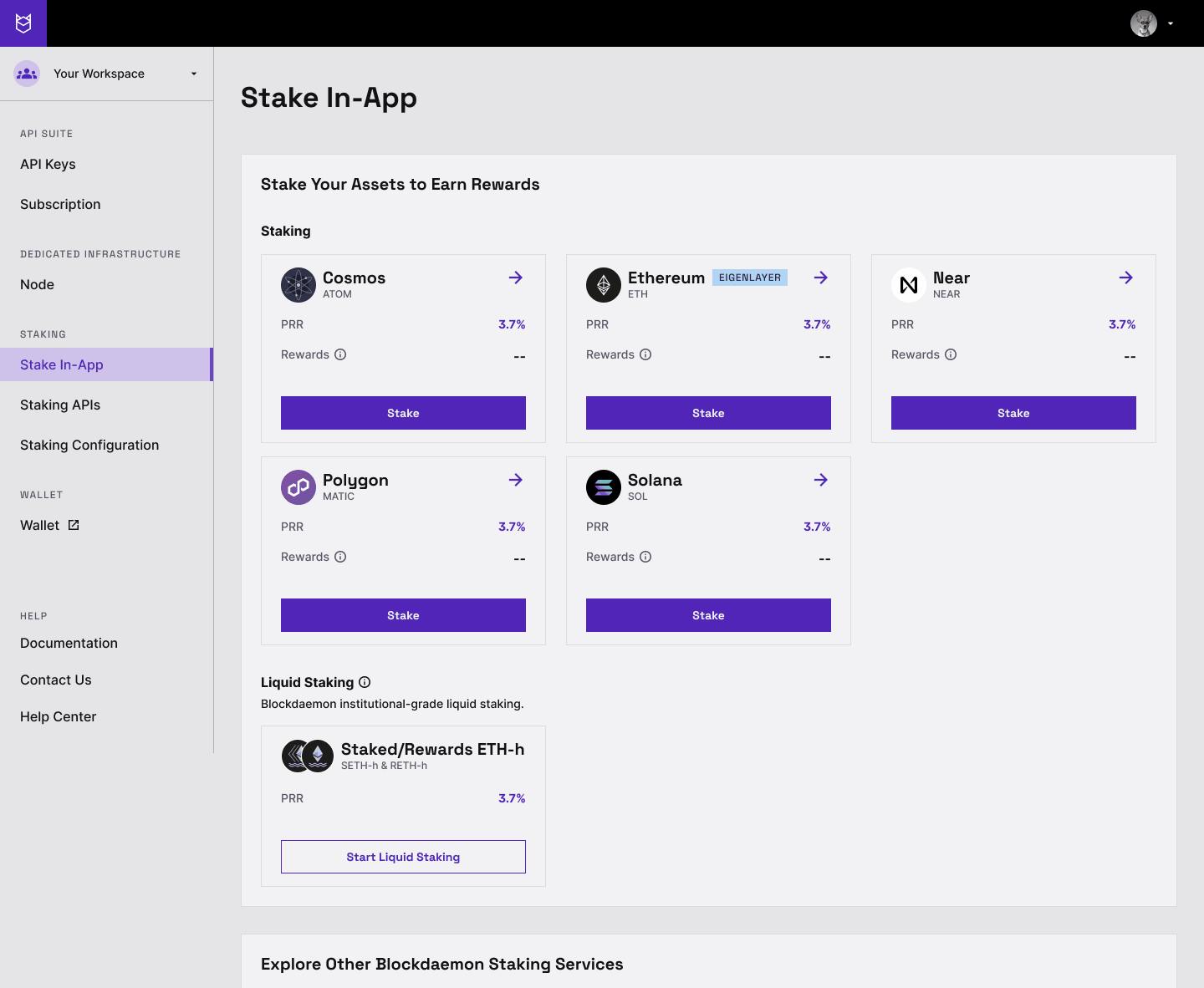This screenshot has height=988, width=1204.
Task: Click Stake button on Ethereum card
Action: point(708,413)
